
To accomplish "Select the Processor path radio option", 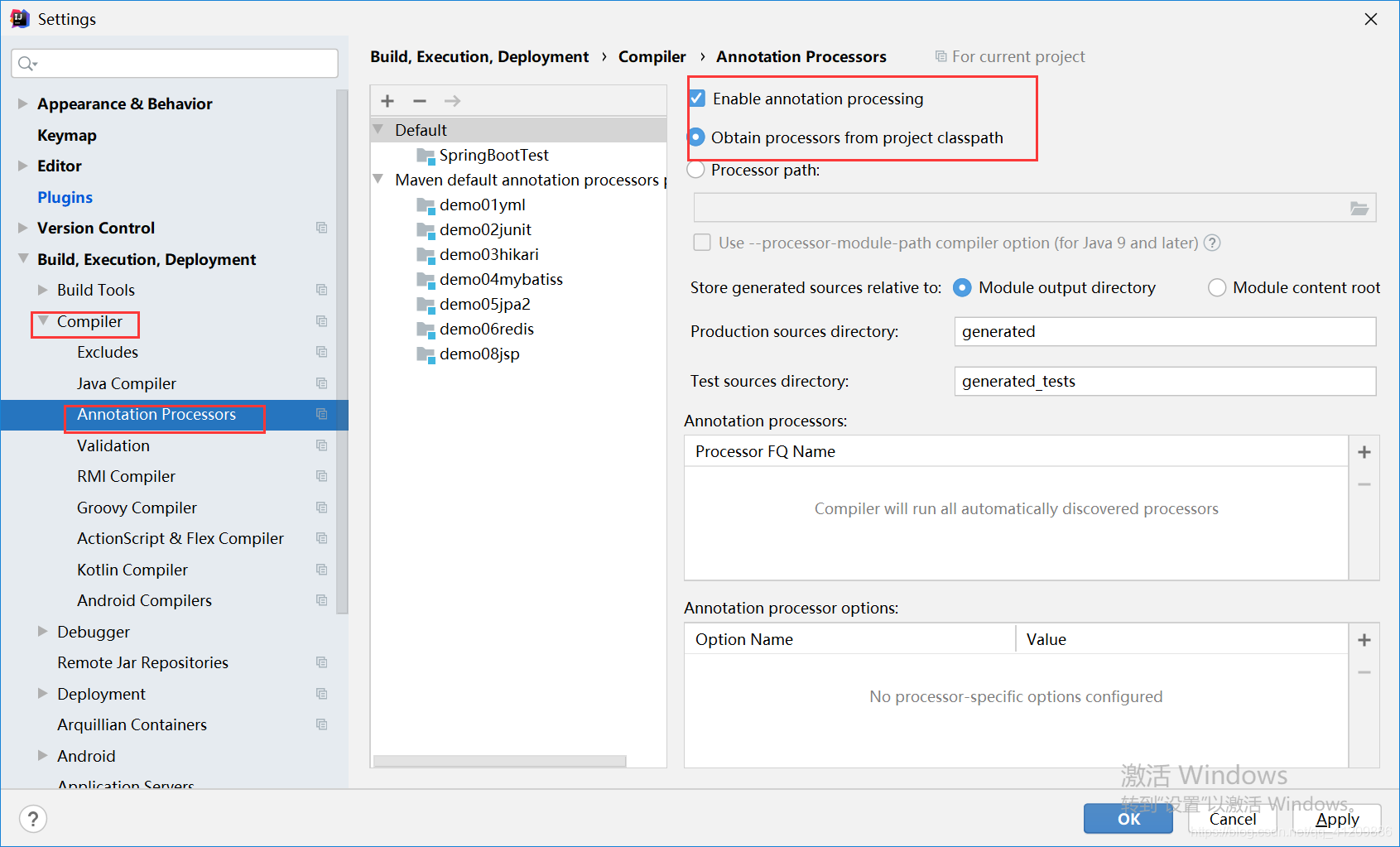I will [696, 170].
